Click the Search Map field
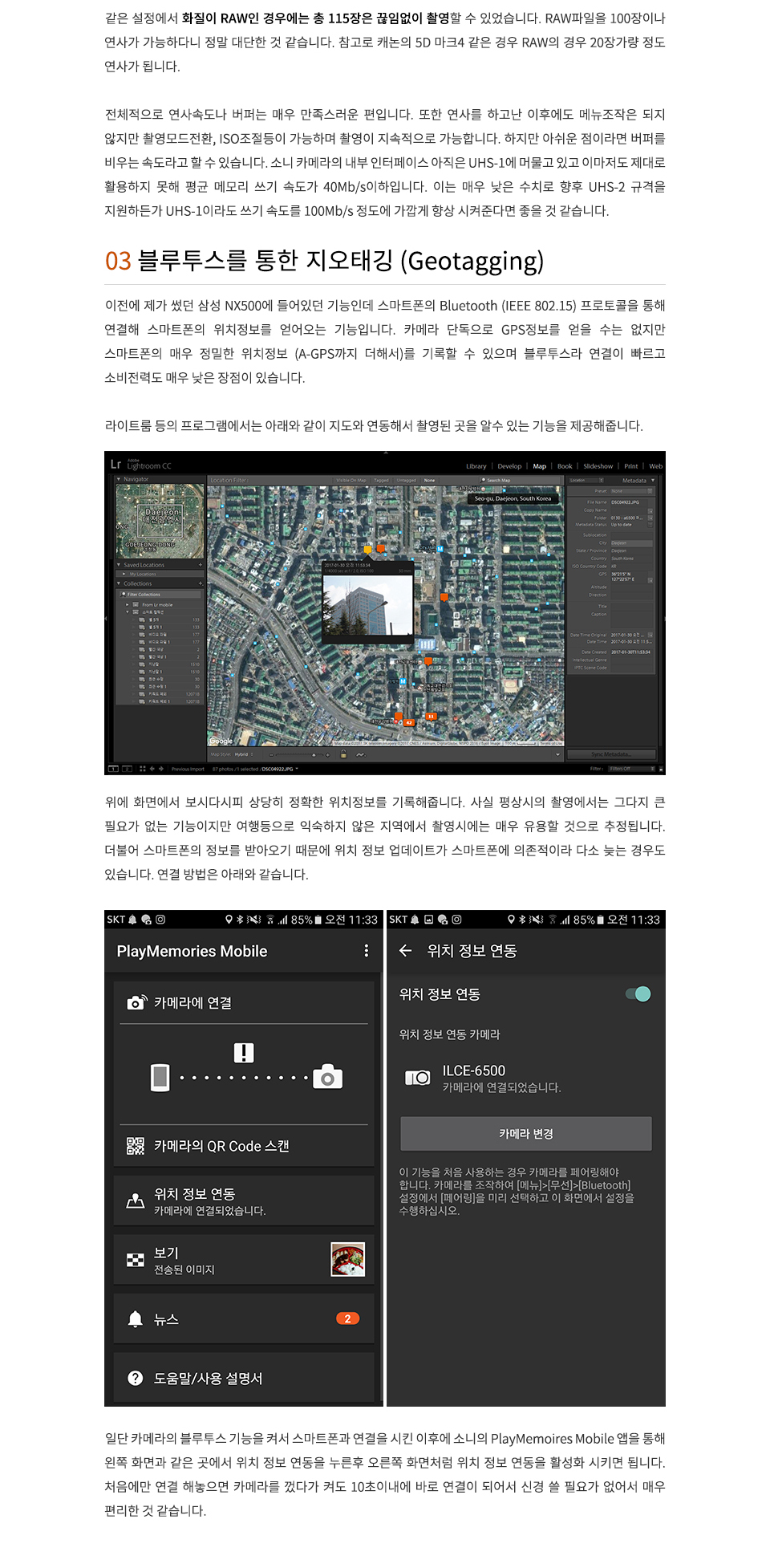Image resolution: width=770 pixels, height=1568 pixels. click(521, 481)
